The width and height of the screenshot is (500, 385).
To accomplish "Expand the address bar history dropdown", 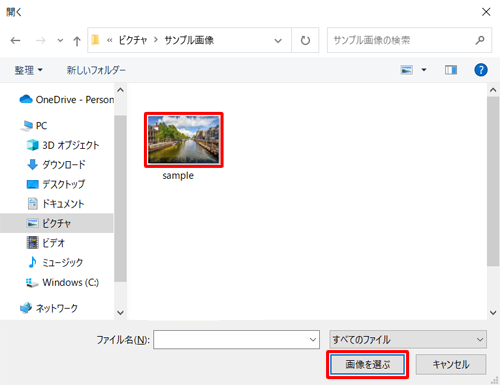I will point(278,41).
